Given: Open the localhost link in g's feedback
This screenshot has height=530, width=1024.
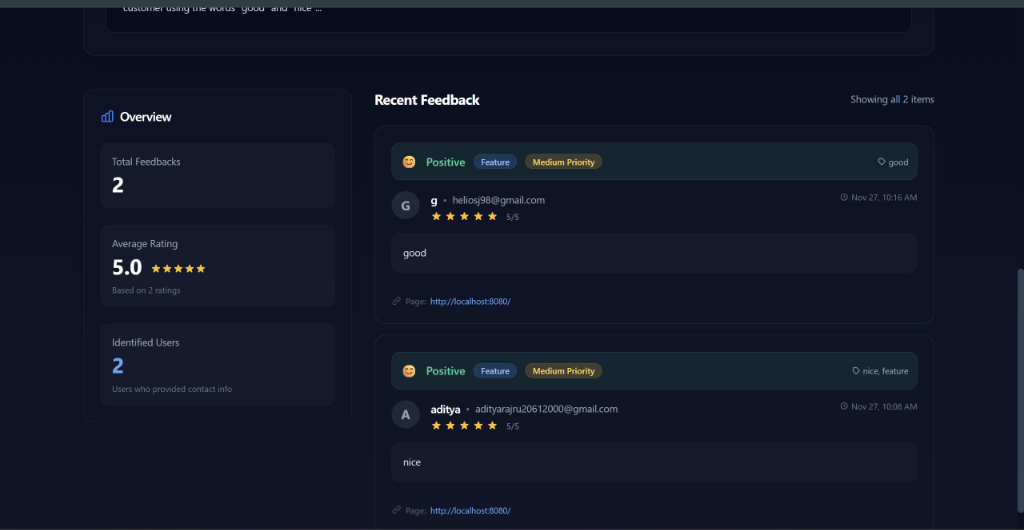Looking at the screenshot, I should 470,302.
